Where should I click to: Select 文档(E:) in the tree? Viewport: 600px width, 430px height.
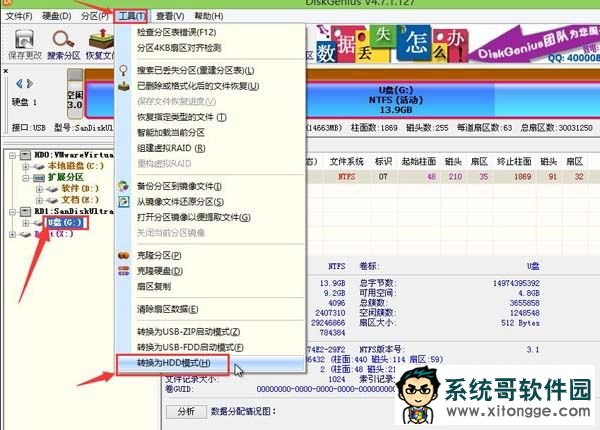(x=80, y=200)
